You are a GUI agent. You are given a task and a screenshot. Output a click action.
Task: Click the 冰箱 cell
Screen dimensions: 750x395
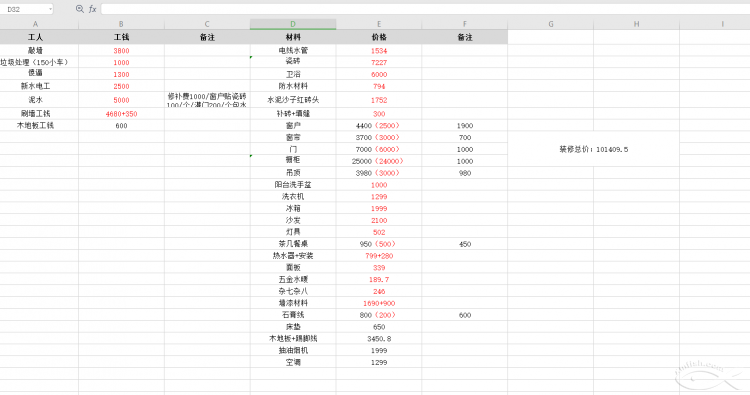point(293,208)
